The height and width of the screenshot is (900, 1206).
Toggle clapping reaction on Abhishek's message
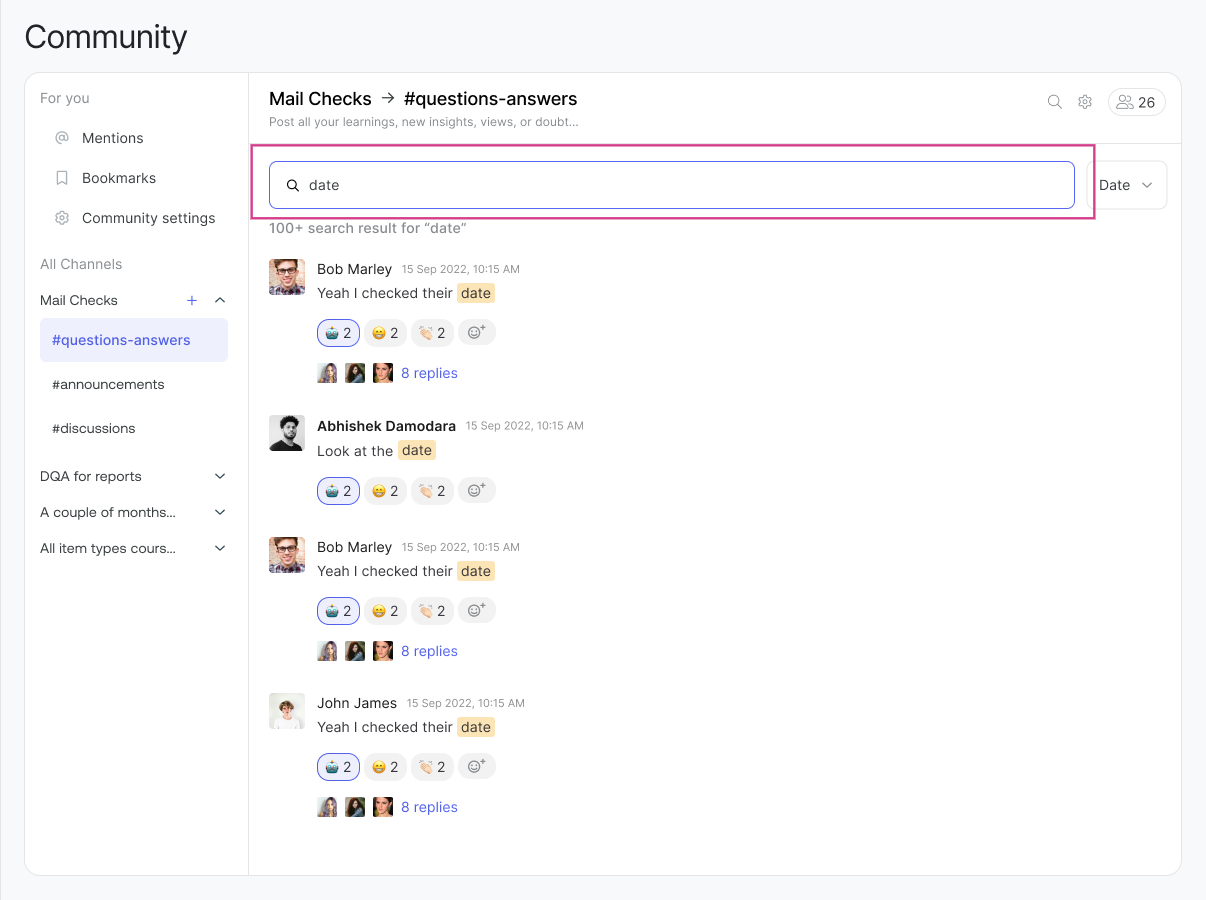point(432,491)
